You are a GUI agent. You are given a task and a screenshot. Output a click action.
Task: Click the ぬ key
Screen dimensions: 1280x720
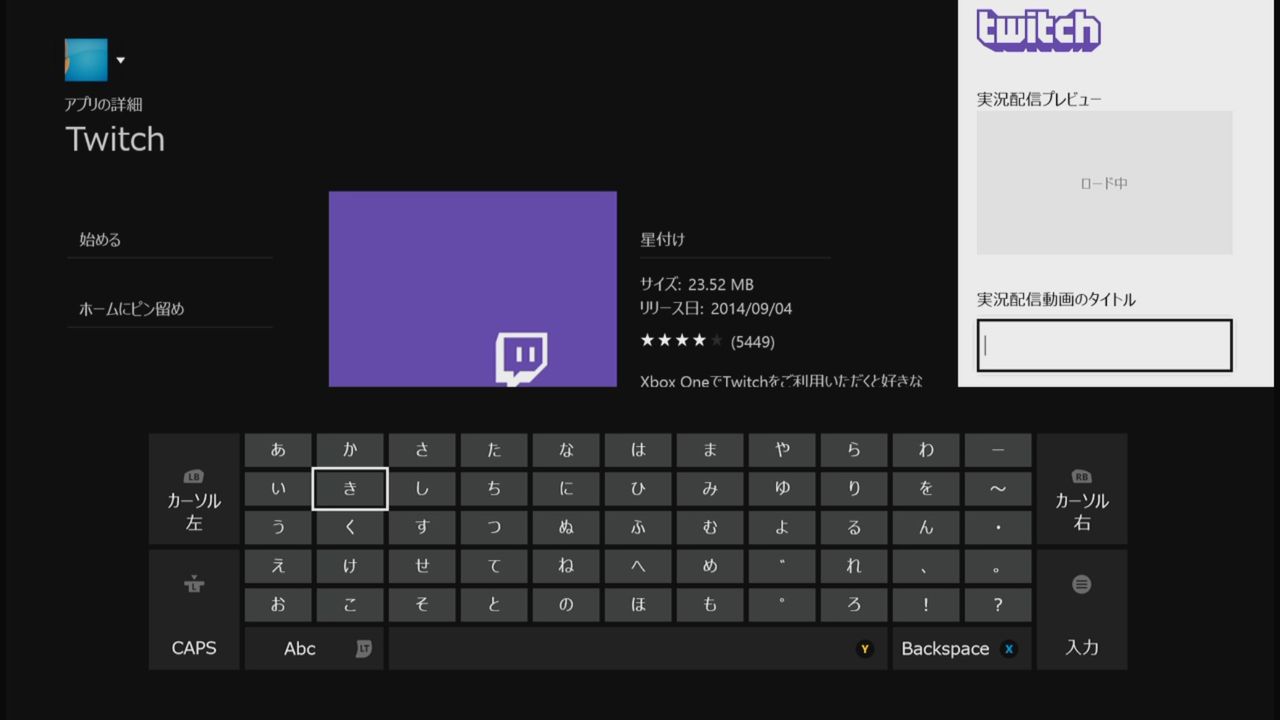[566, 527]
